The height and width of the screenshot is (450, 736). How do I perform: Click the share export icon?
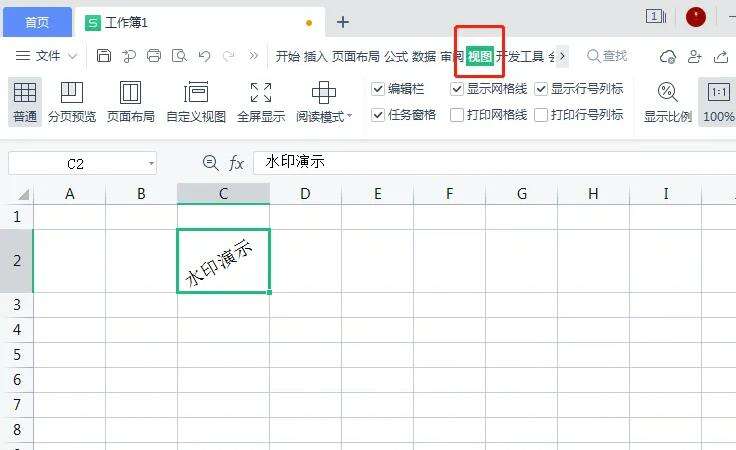point(721,57)
